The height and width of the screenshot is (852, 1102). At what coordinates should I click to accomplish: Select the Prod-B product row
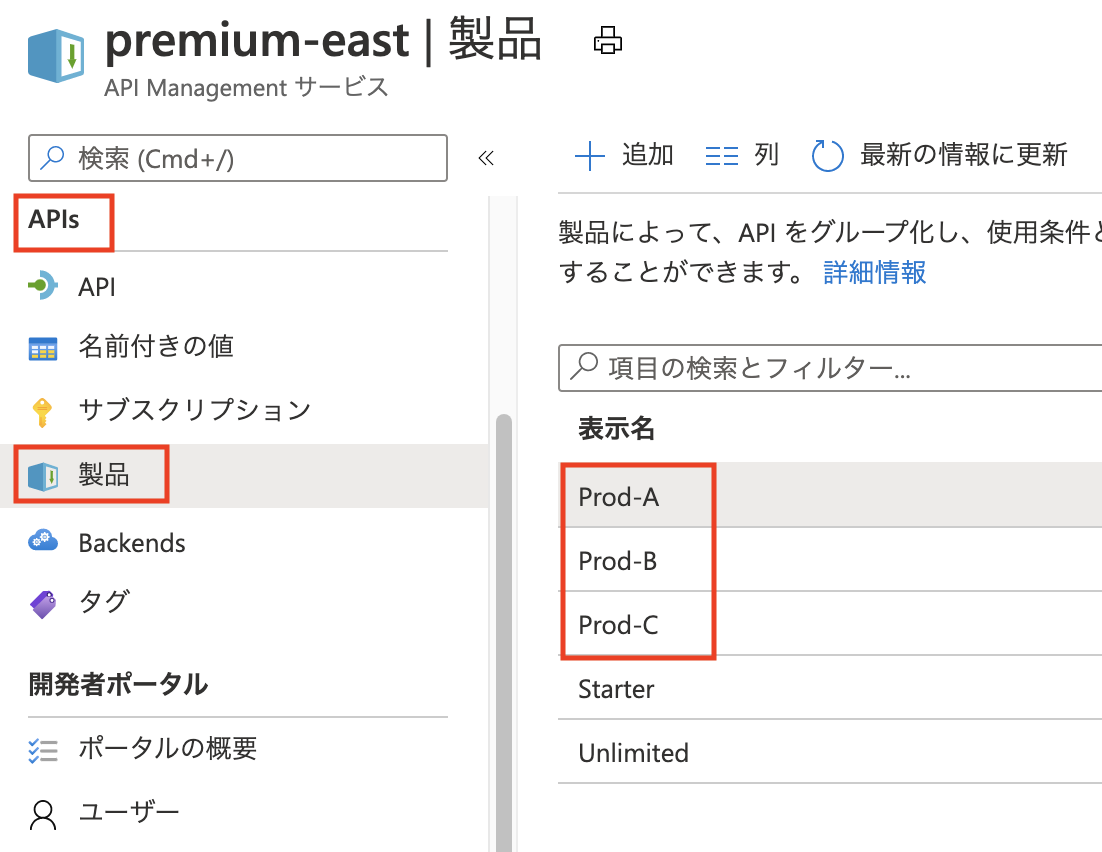click(830, 560)
